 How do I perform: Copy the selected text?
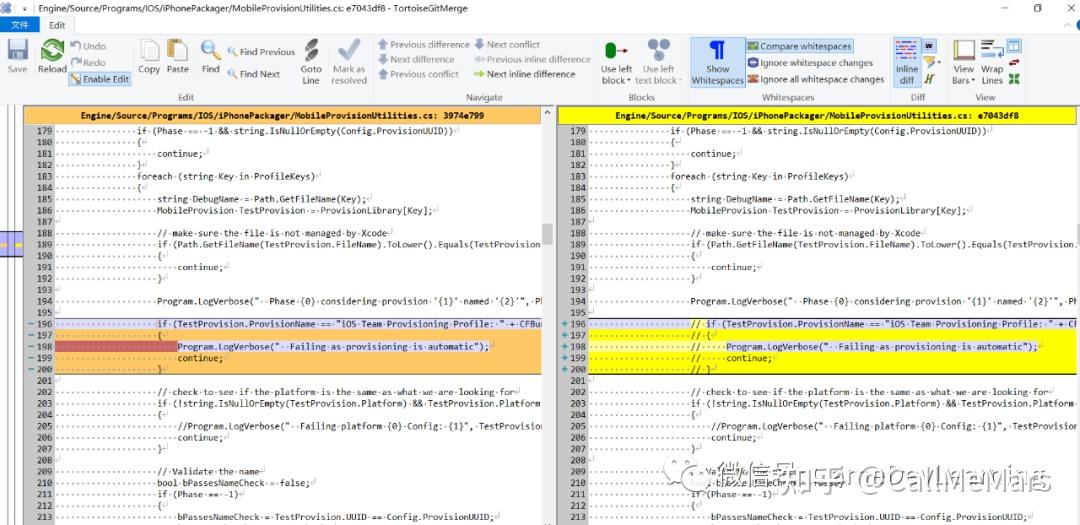pyautogui.click(x=149, y=57)
